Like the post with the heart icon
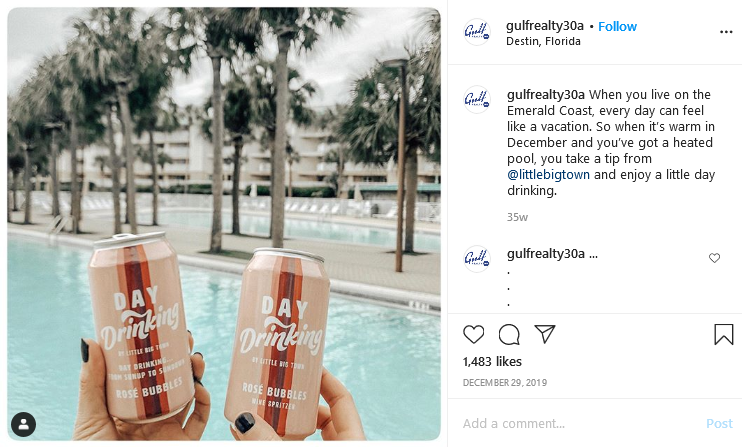 (473, 334)
